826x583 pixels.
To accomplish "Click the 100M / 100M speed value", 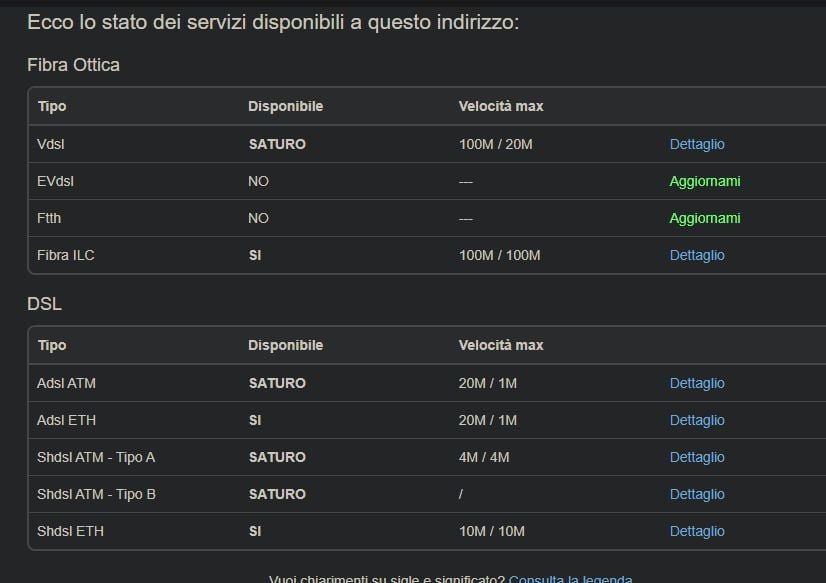I will (x=499, y=255).
